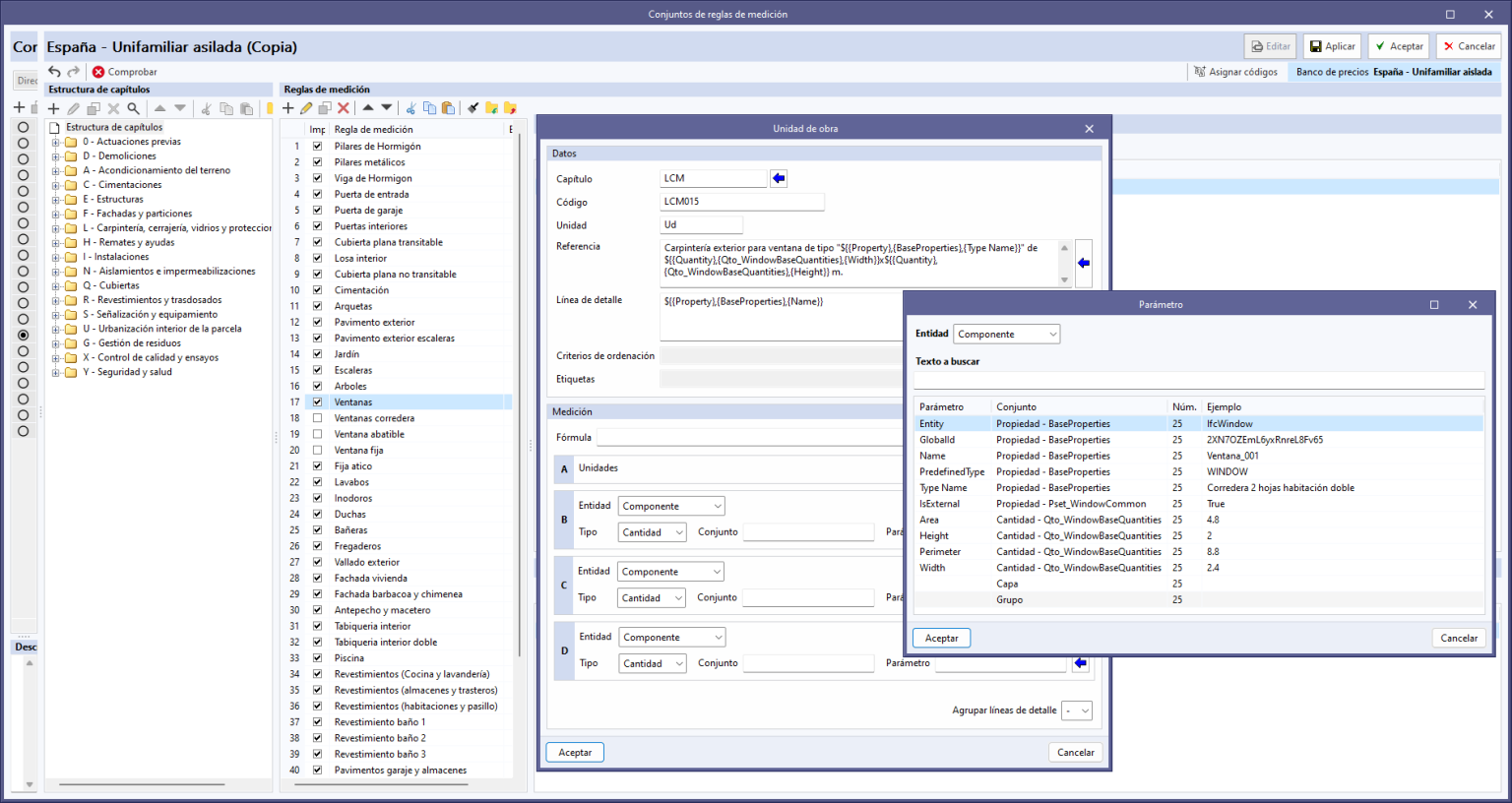This screenshot has width=1512, height=803.
Task: Uncheck the Piscina rule checkbox
Action: (x=317, y=658)
